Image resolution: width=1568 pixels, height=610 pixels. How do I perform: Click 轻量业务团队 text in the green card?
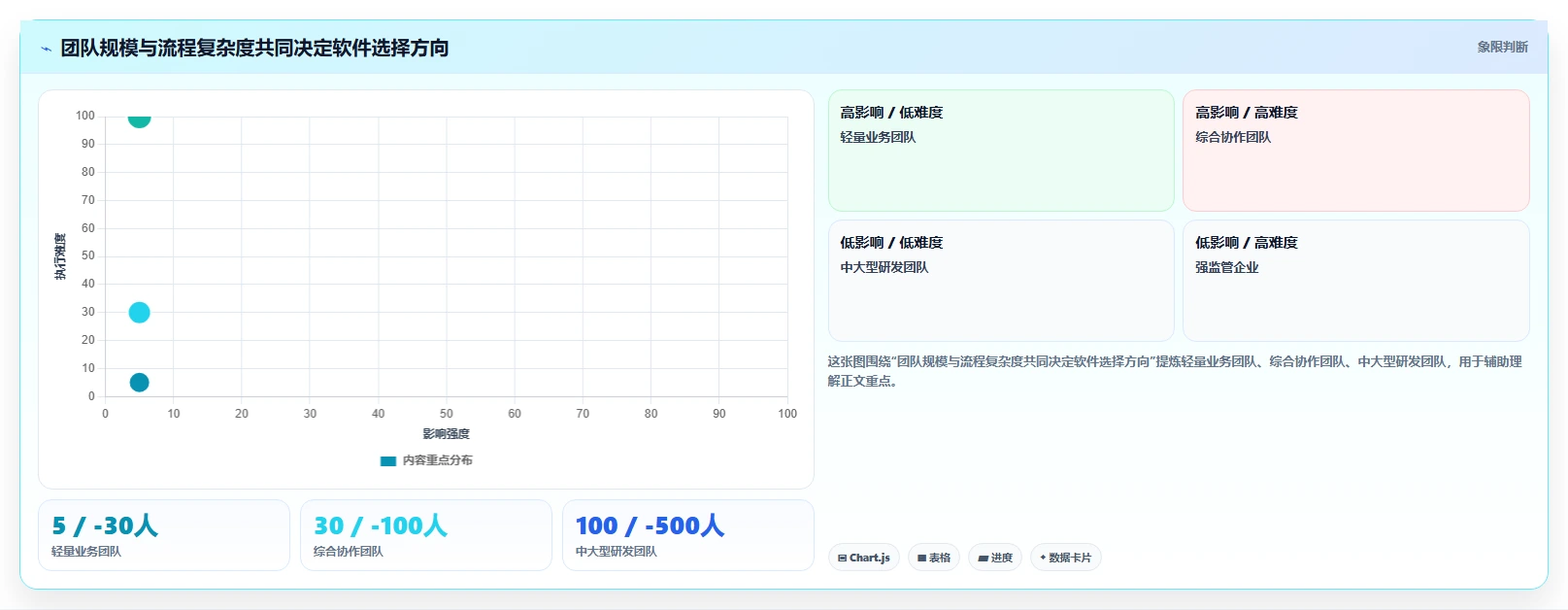pos(878,137)
